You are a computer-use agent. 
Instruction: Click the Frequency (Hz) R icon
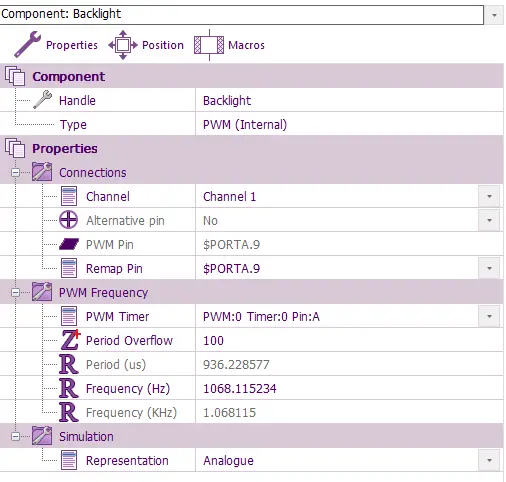pyautogui.click(x=69, y=388)
